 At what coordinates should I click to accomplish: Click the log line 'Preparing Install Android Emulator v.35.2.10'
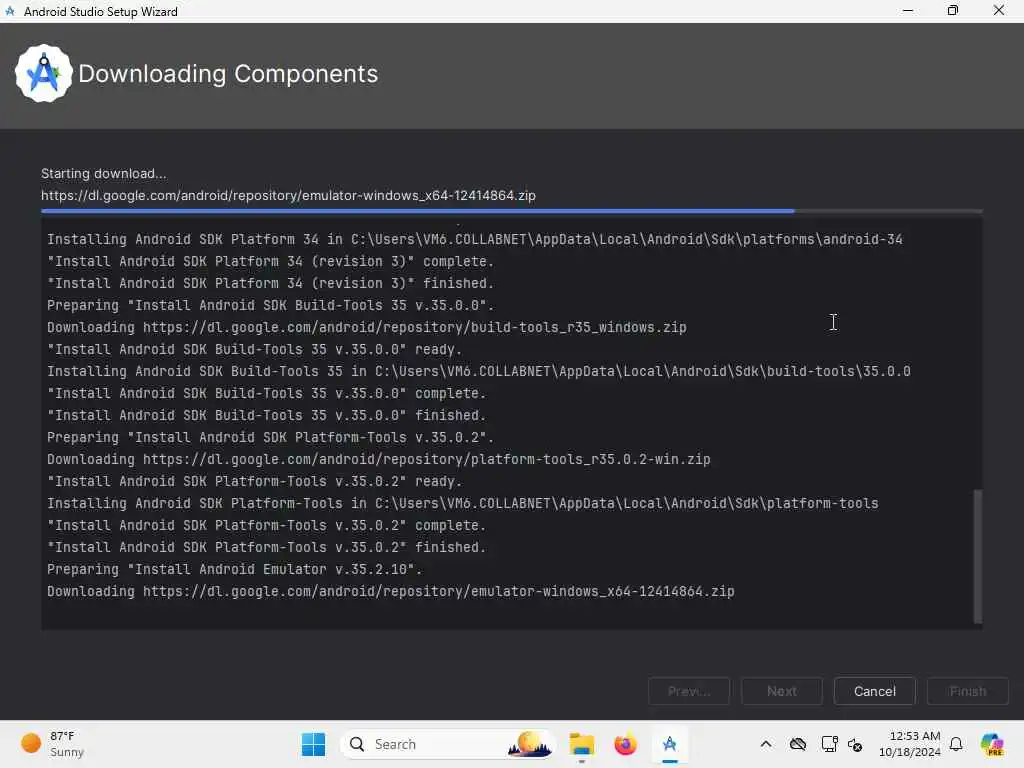click(234, 569)
